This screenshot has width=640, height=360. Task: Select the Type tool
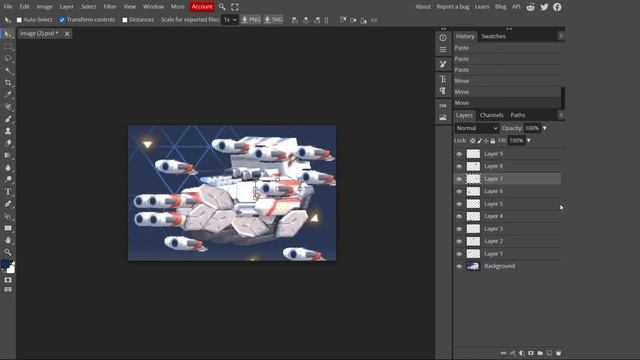(x=8, y=191)
